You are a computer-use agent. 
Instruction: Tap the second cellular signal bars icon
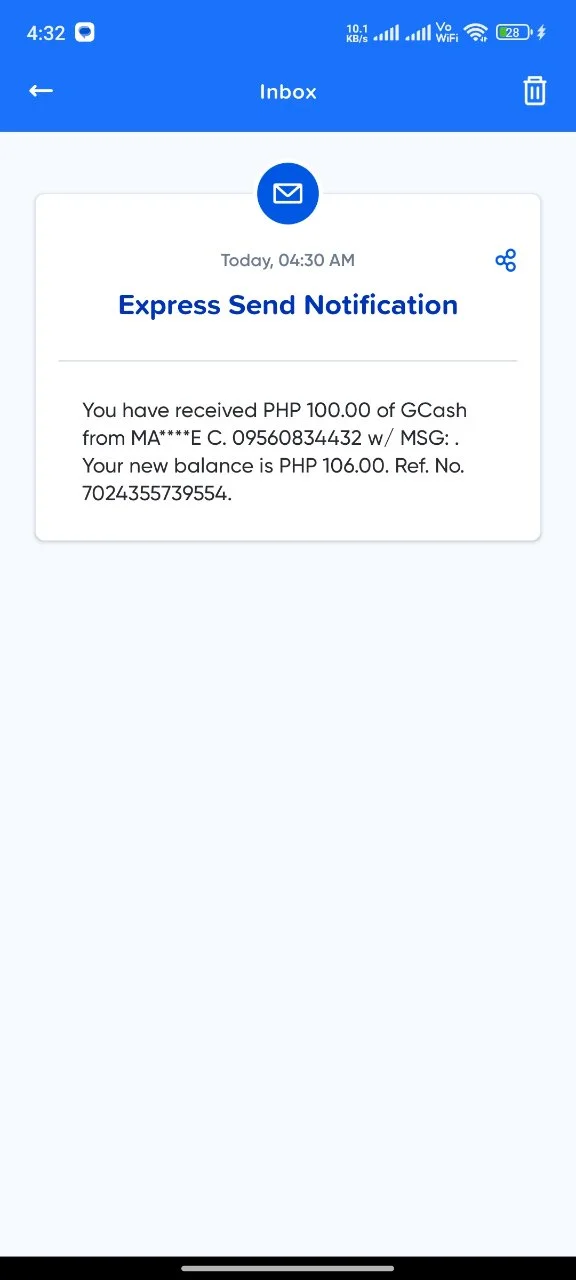coord(418,33)
